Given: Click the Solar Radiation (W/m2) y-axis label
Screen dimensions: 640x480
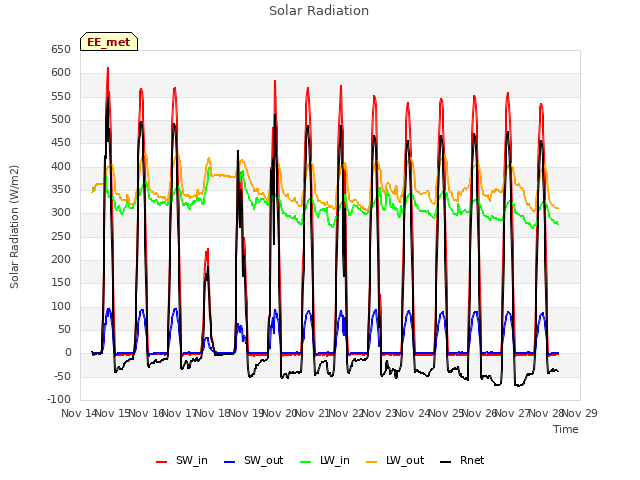Looking at the screenshot, I should [14, 227].
